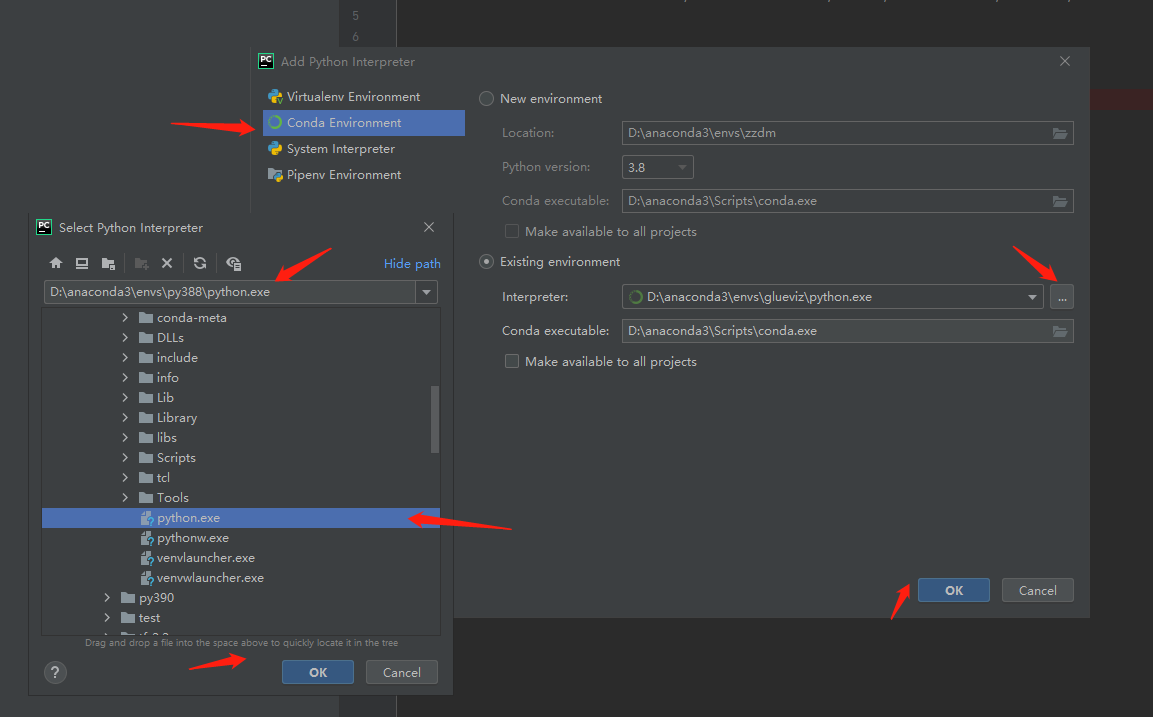Select the Library folder row
Viewport: 1153px width, 717px height.
tap(241, 418)
